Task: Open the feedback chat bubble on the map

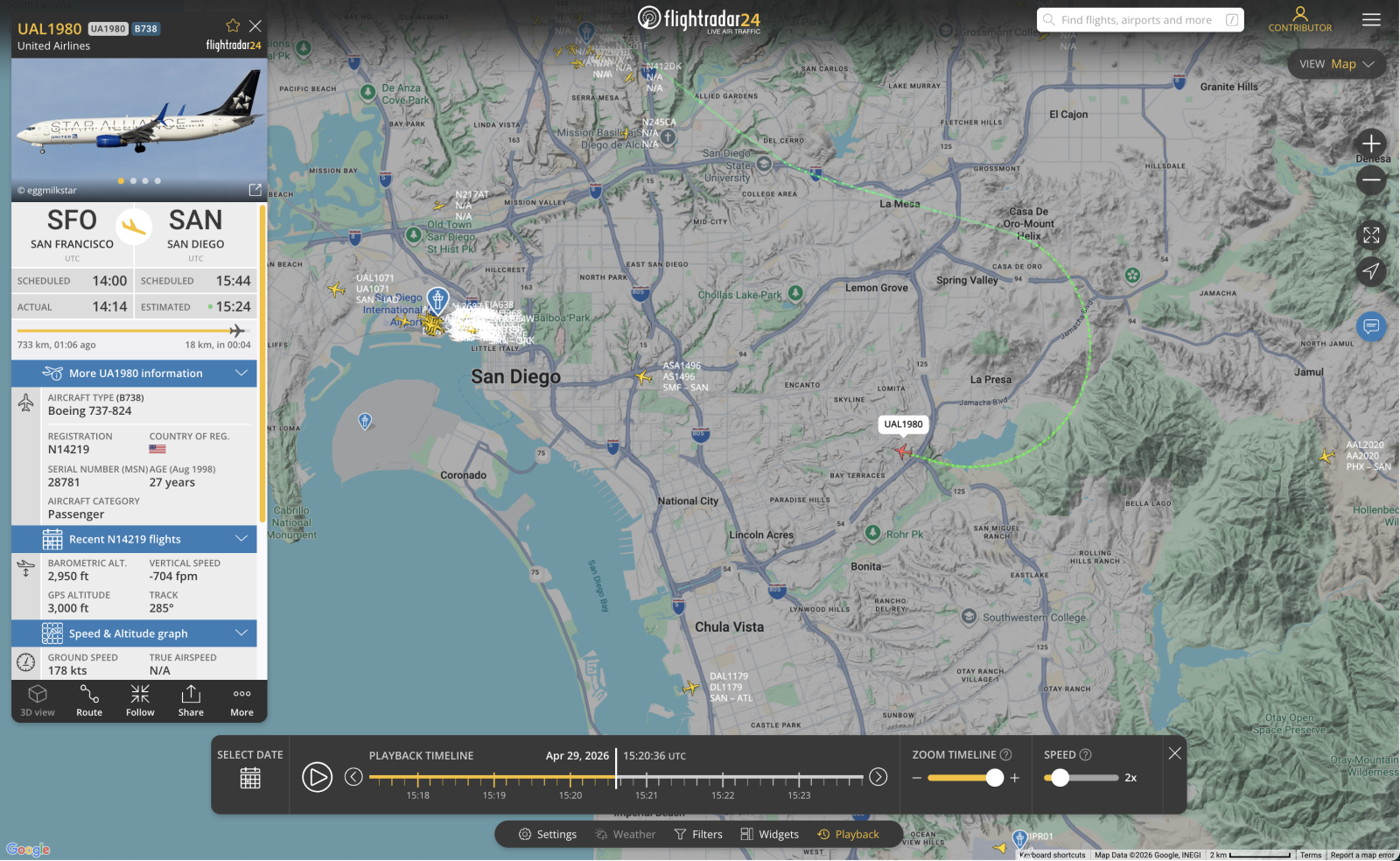Action: [x=1370, y=326]
